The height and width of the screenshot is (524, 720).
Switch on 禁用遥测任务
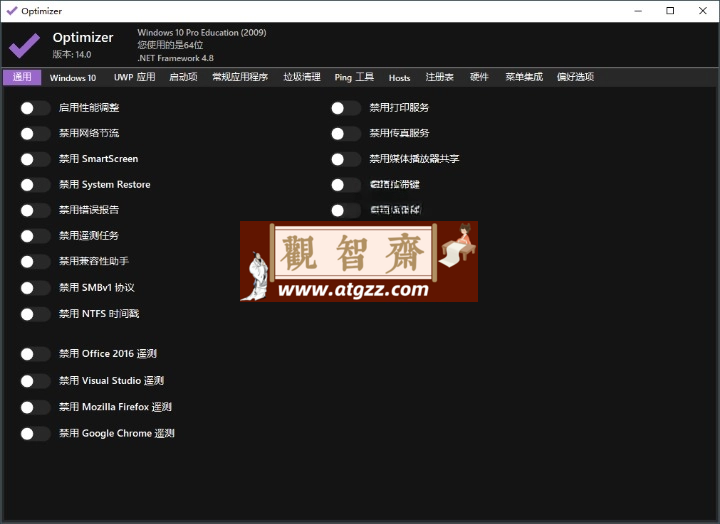click(x=35, y=236)
